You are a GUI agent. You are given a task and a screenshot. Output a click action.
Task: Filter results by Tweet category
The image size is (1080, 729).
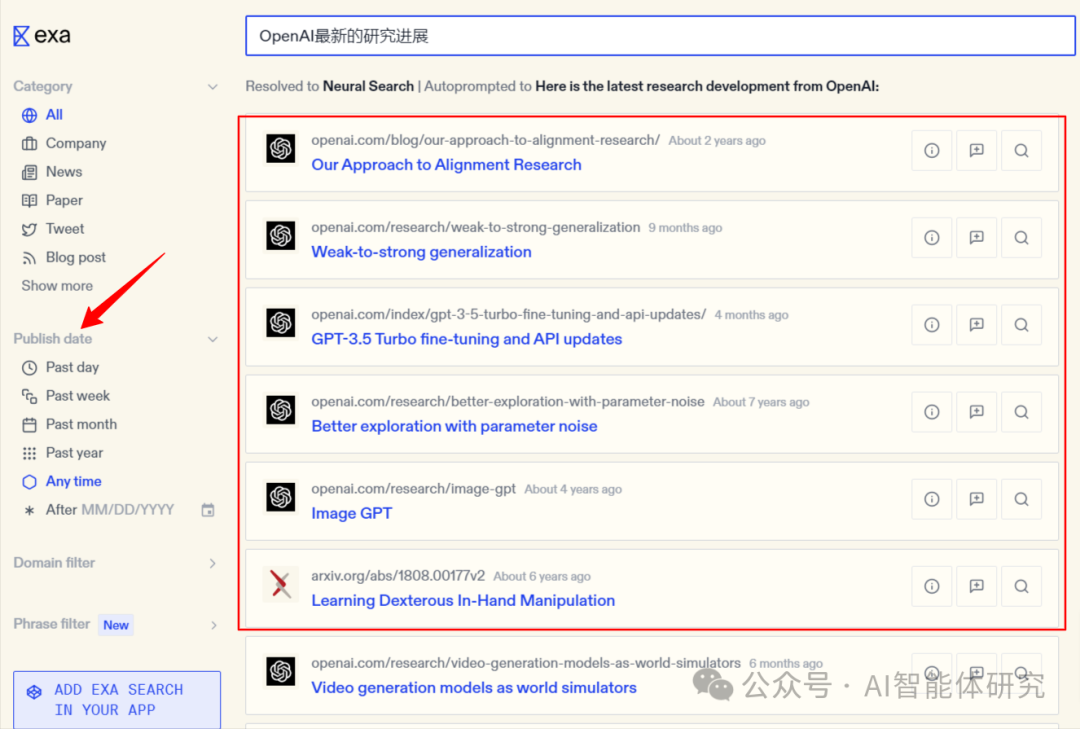52,229
